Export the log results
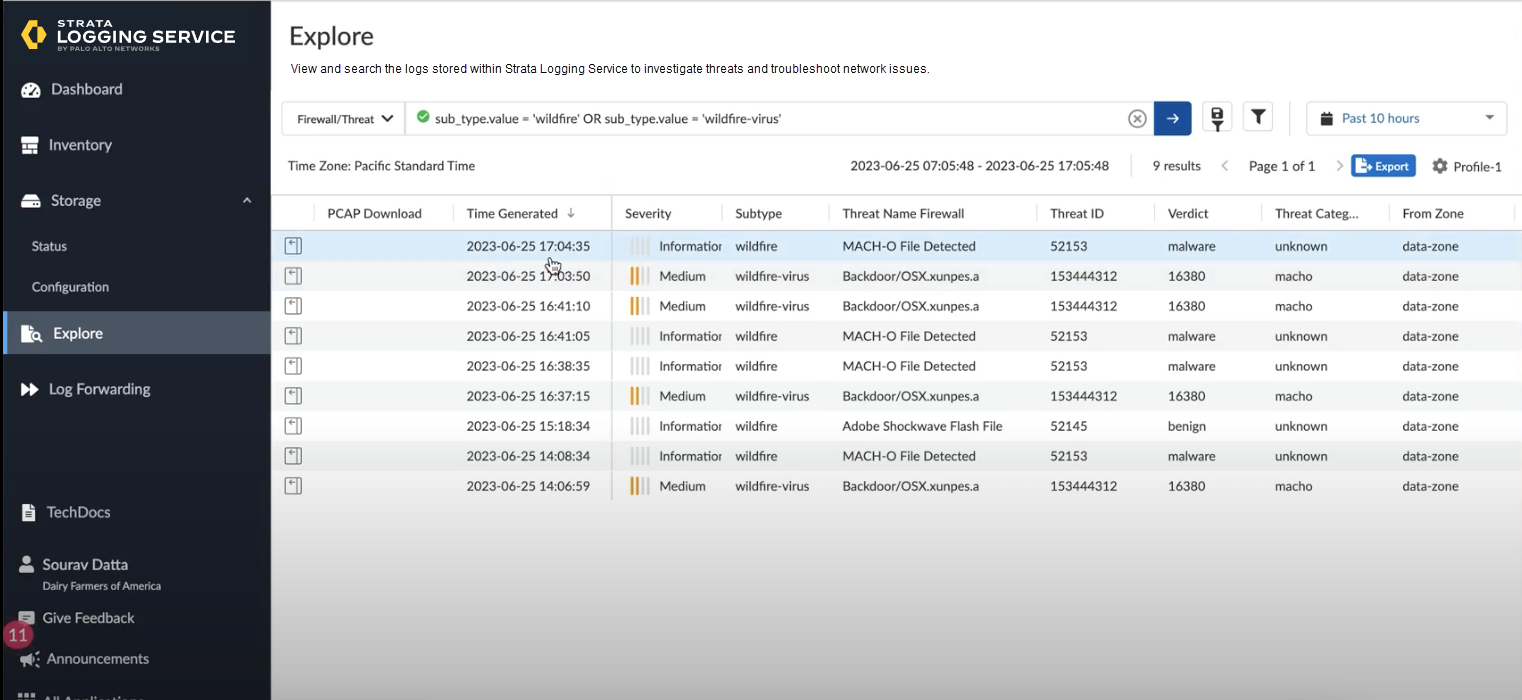 pyautogui.click(x=1382, y=166)
